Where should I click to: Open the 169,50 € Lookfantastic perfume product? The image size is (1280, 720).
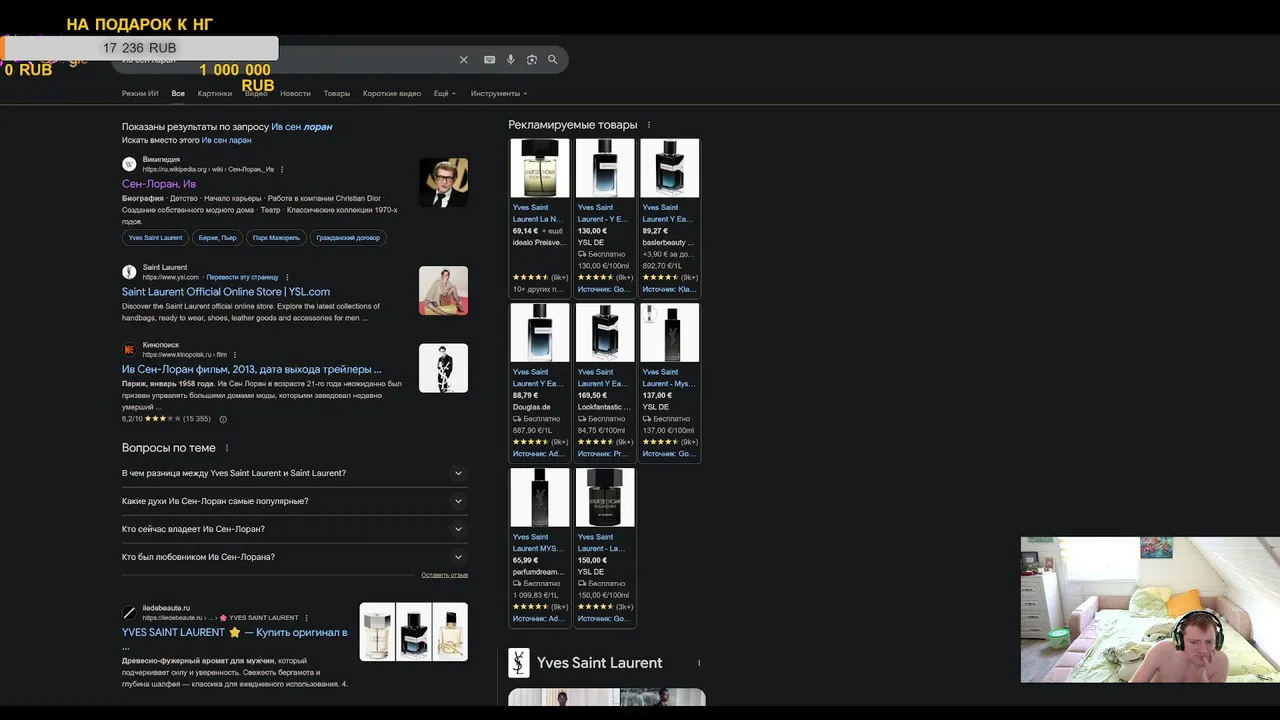point(605,382)
